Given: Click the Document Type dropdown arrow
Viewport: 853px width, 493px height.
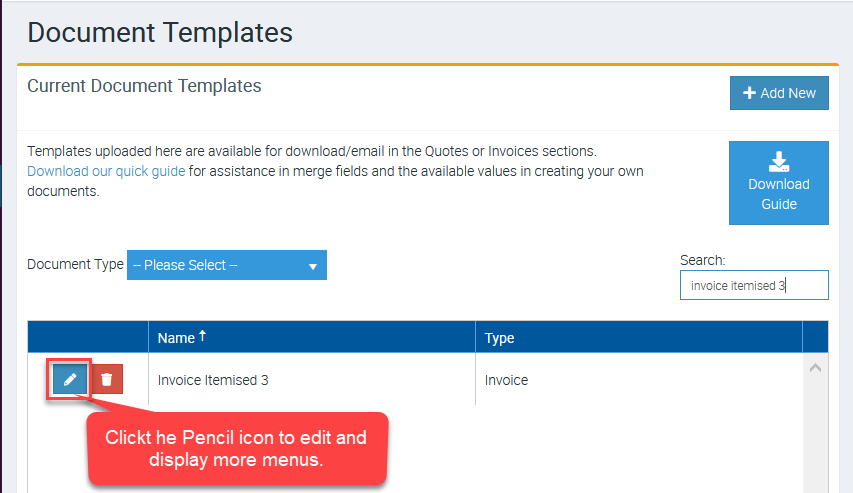Looking at the screenshot, I should point(312,266).
